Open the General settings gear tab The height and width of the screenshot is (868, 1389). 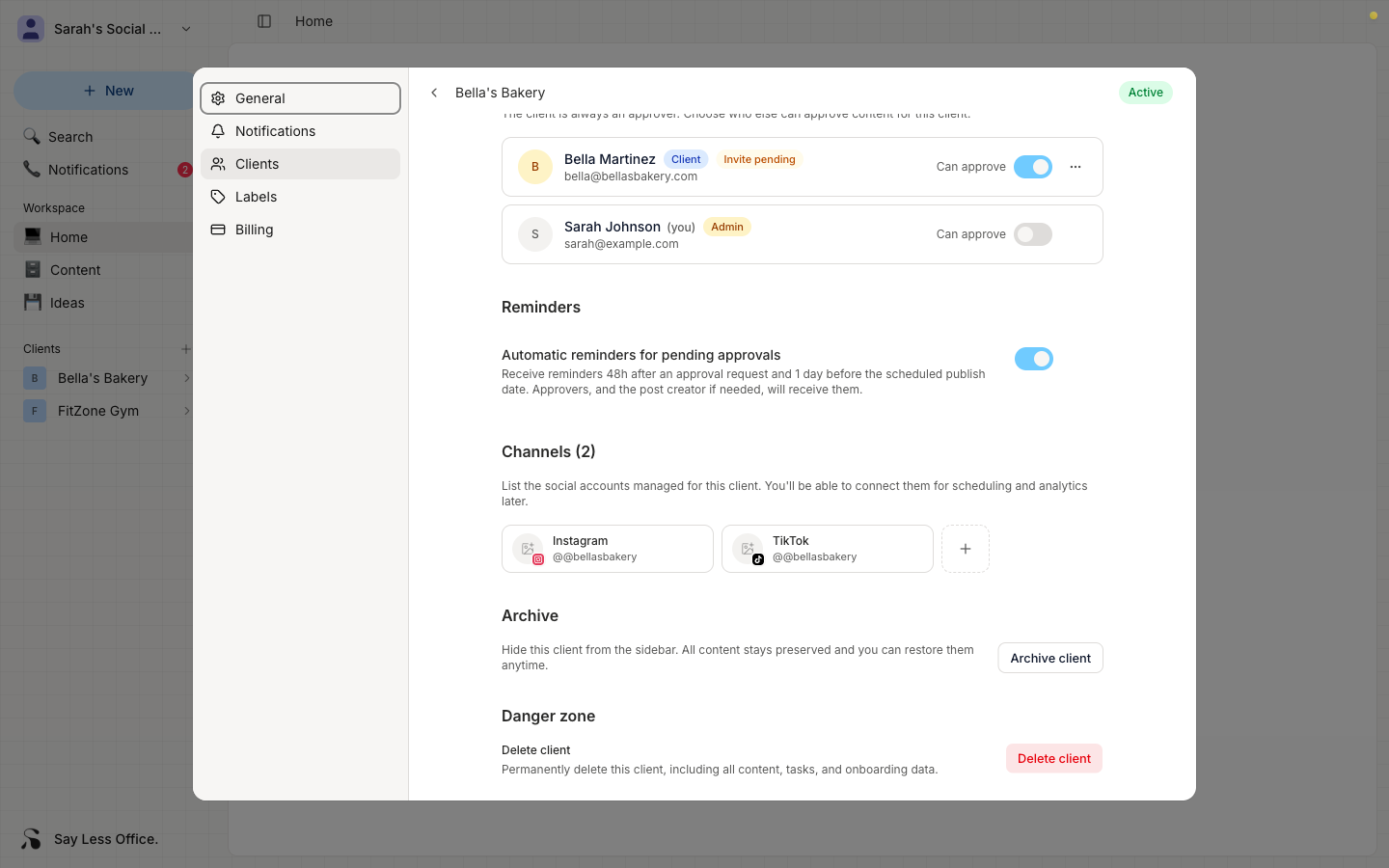click(300, 98)
